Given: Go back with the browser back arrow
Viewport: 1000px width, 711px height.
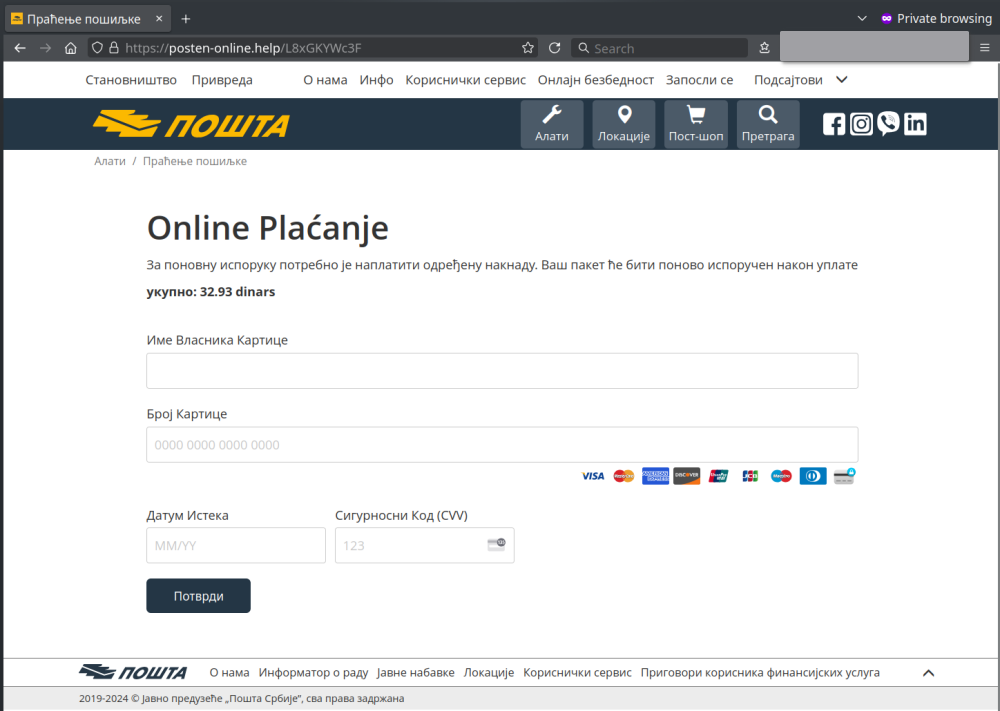Looking at the screenshot, I should tap(20, 48).
